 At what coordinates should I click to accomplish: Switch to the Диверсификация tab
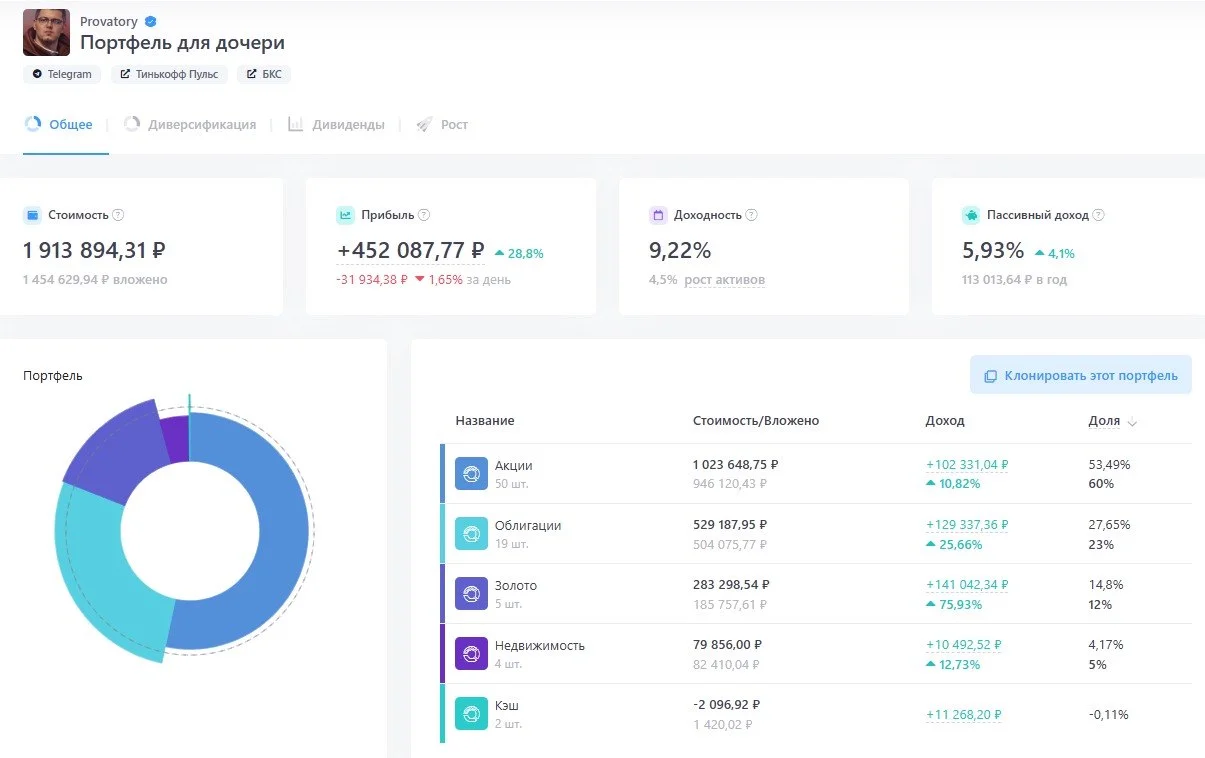[x=190, y=125]
